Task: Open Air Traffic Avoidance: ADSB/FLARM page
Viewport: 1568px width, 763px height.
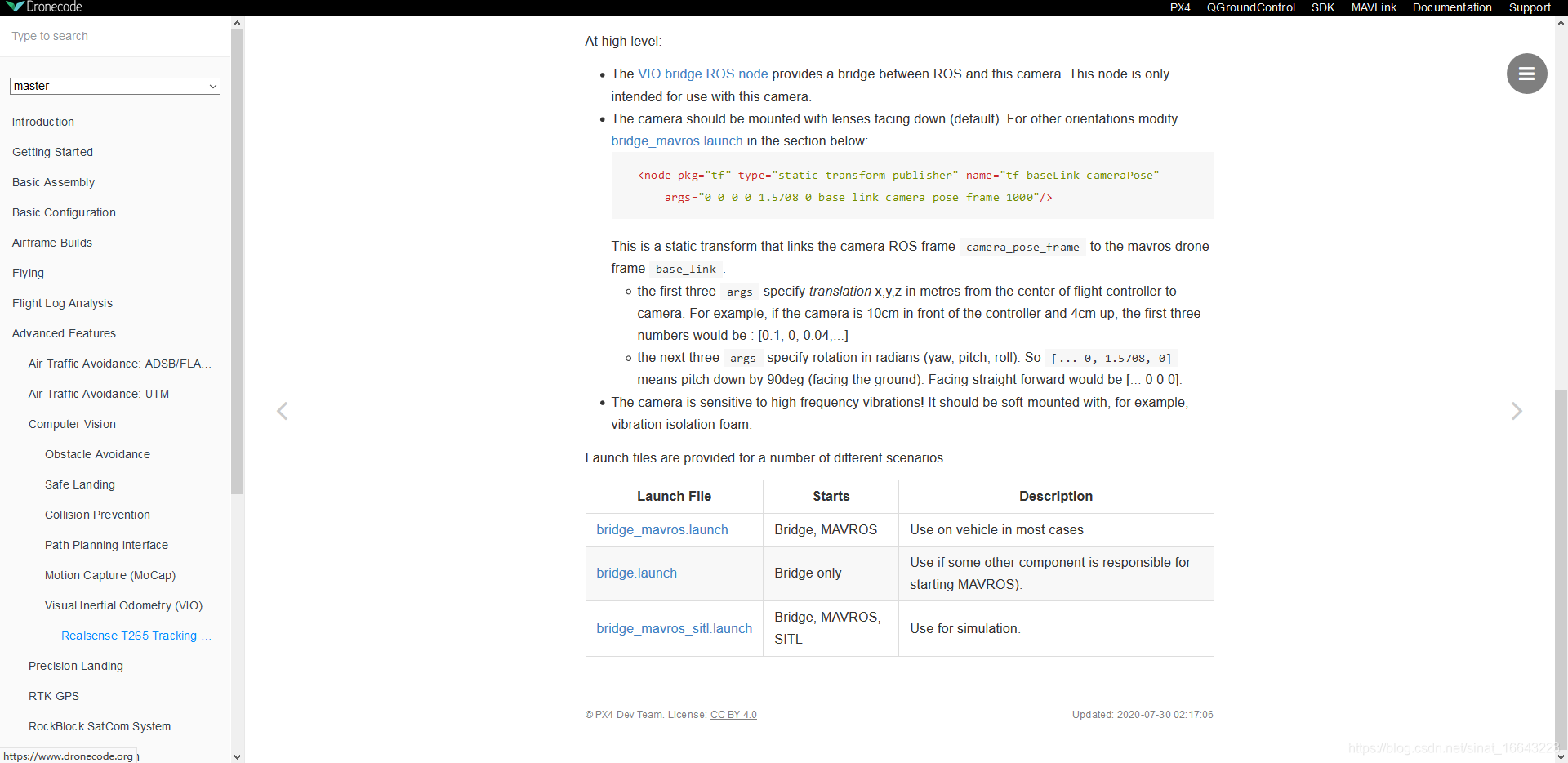Action: (120, 364)
